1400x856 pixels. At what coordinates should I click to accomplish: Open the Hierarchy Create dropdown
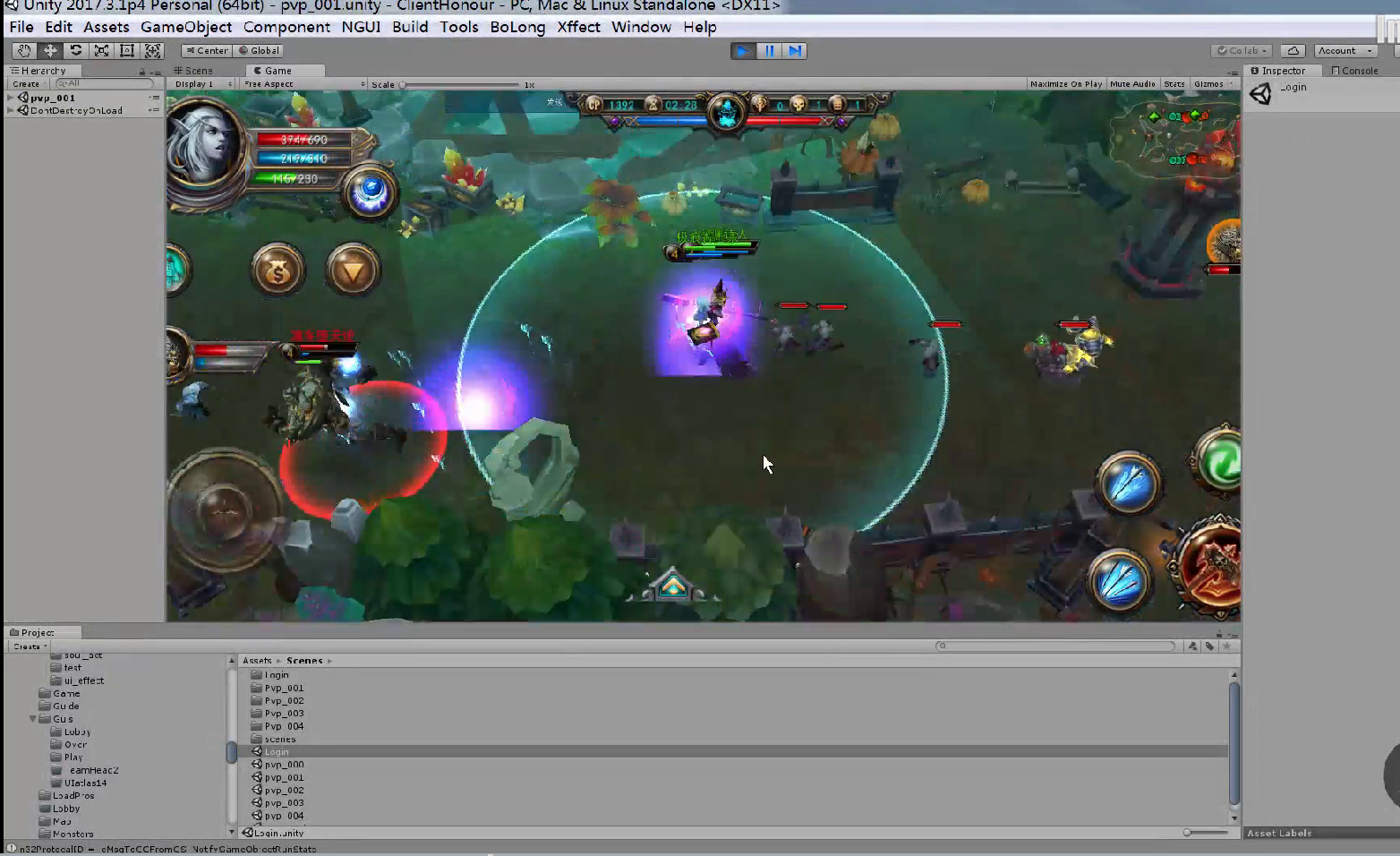pos(29,84)
